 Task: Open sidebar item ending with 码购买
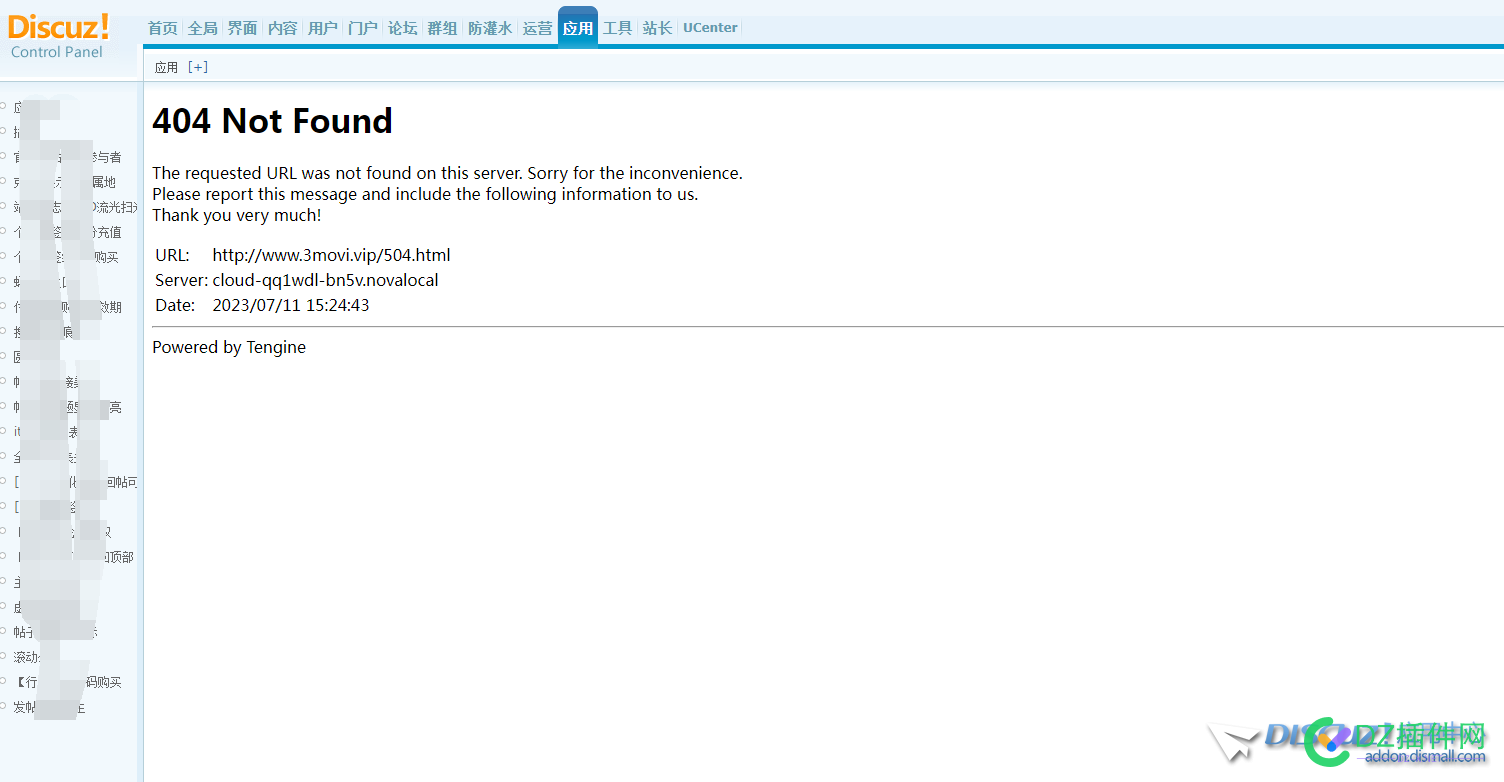pyautogui.click(x=68, y=682)
